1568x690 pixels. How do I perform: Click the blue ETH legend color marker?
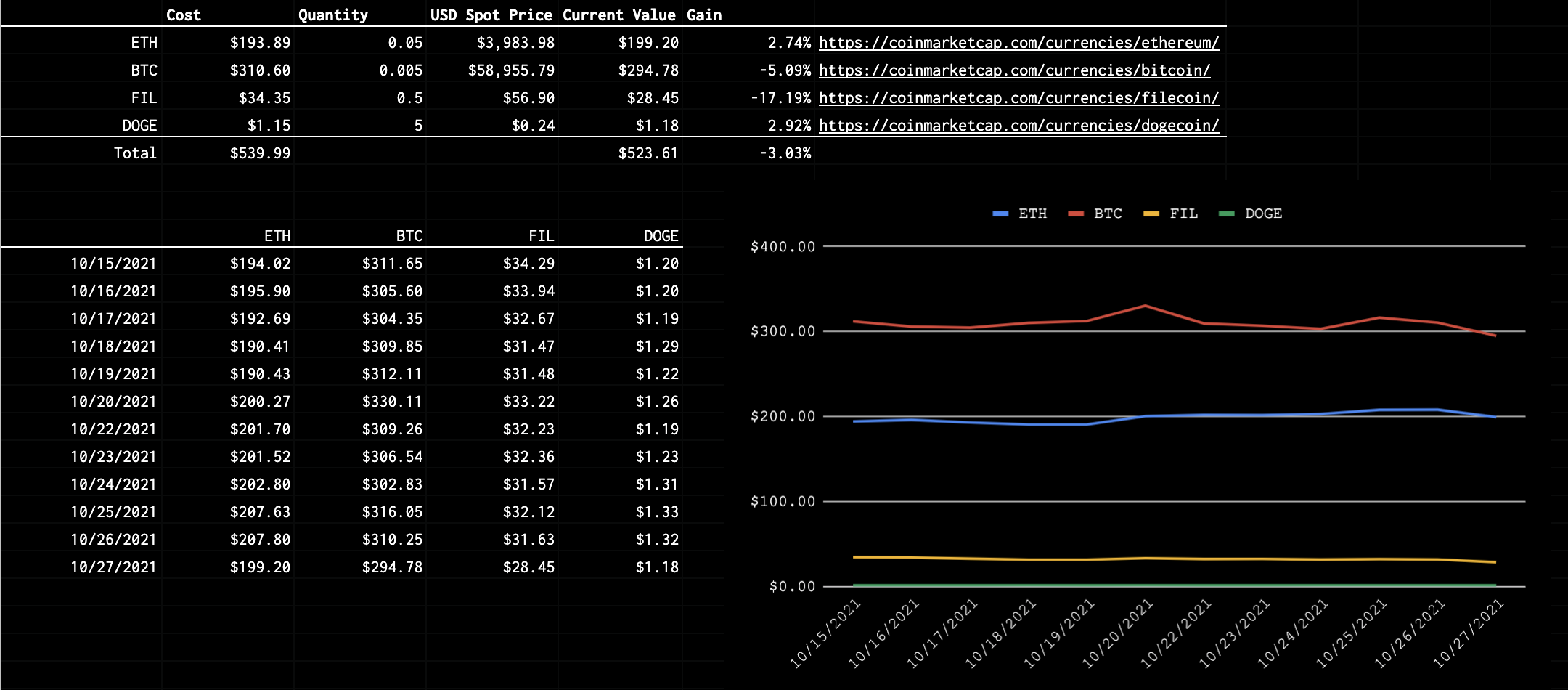pos(1000,213)
